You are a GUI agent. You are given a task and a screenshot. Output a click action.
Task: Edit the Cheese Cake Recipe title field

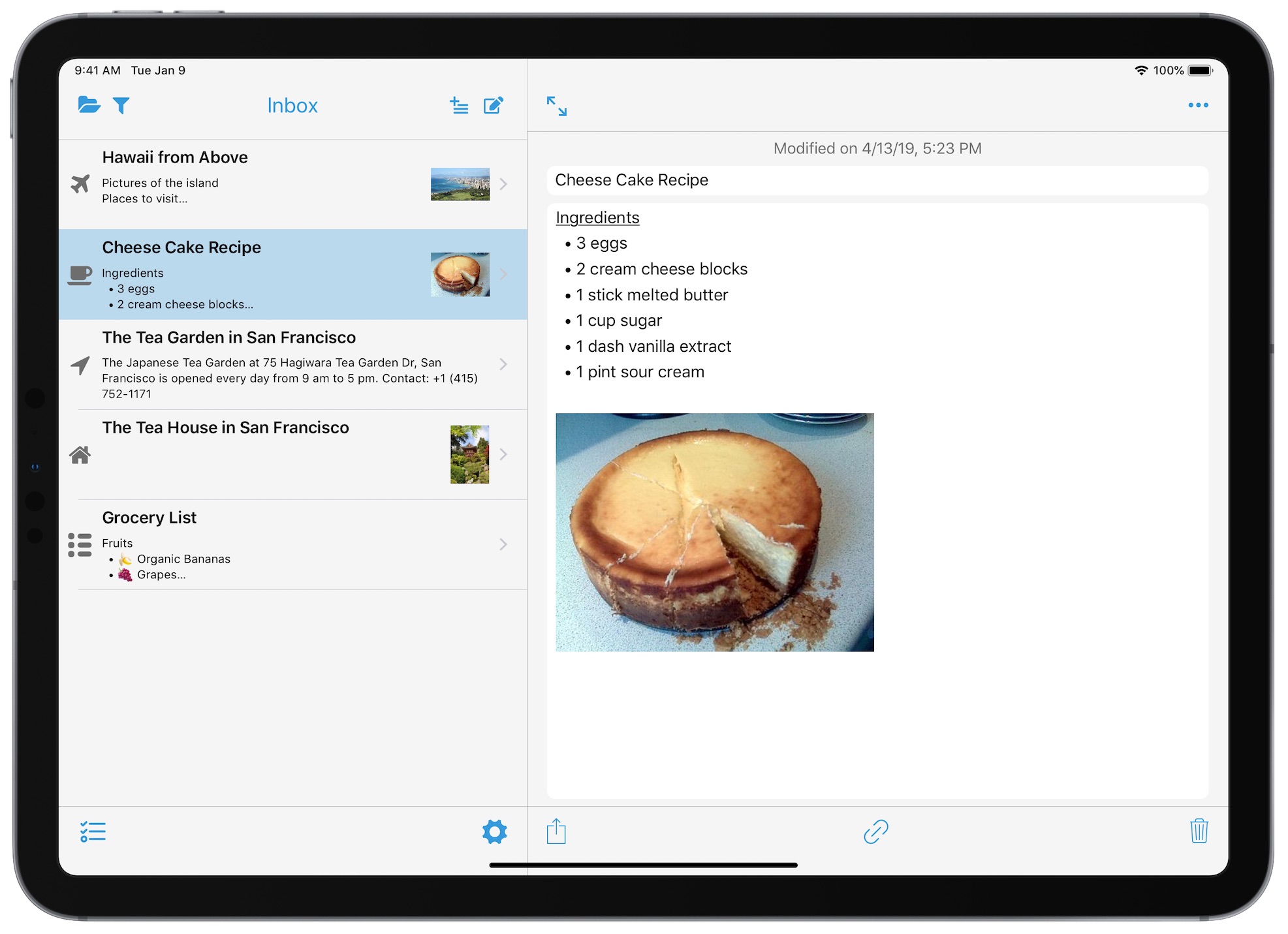pyautogui.click(x=877, y=180)
